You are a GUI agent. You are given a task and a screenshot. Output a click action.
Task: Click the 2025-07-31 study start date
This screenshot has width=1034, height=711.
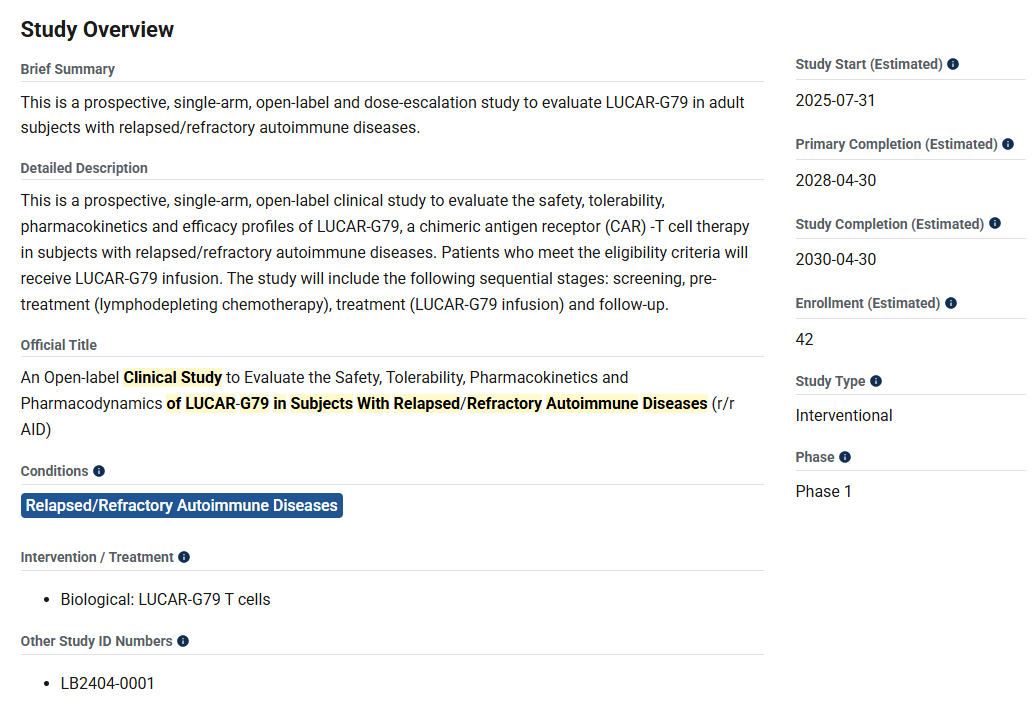[x=836, y=101]
